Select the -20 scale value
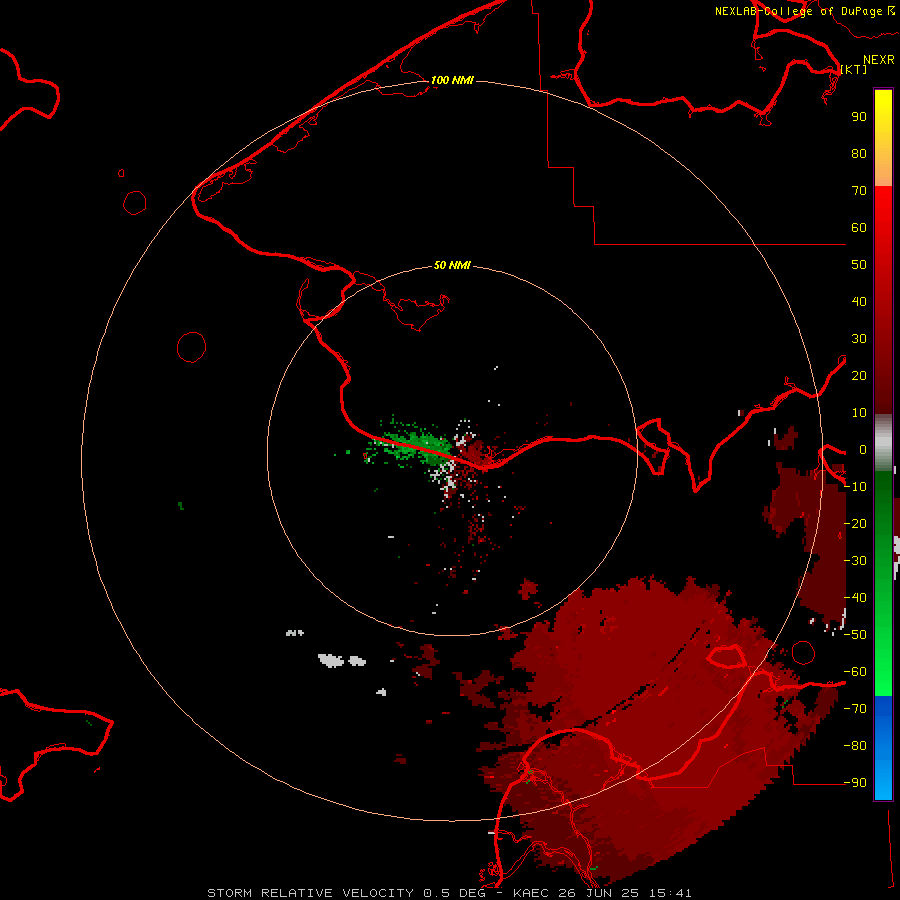Image resolution: width=900 pixels, height=900 pixels. (856, 524)
